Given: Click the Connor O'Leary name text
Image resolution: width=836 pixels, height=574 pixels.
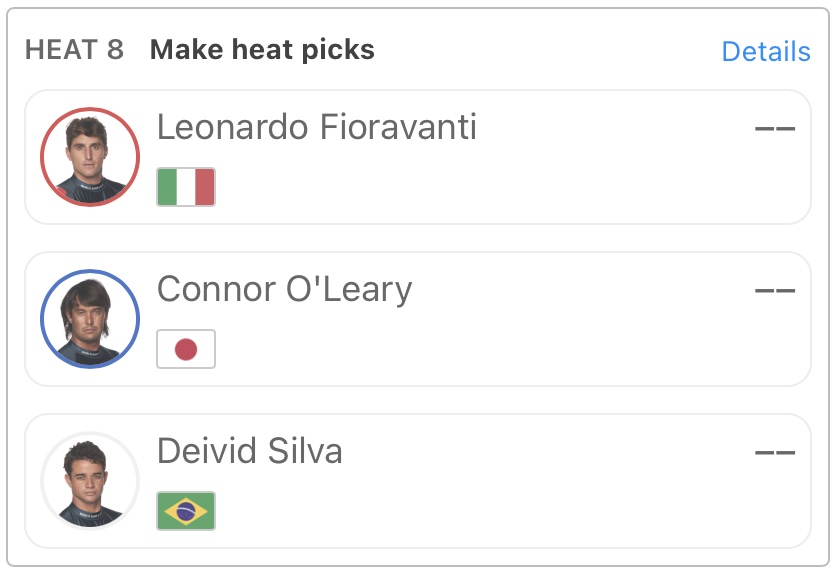Looking at the screenshot, I should tap(285, 289).
